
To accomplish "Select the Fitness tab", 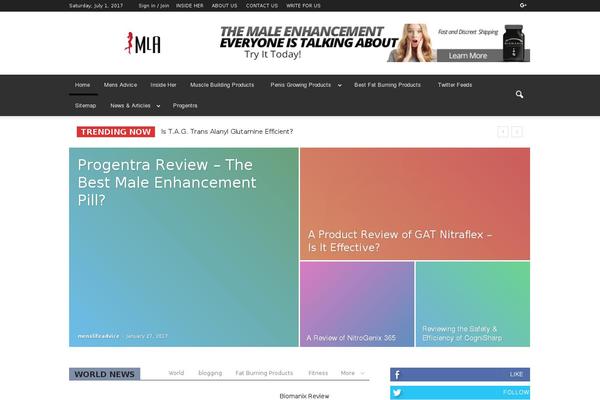I will [x=318, y=373].
